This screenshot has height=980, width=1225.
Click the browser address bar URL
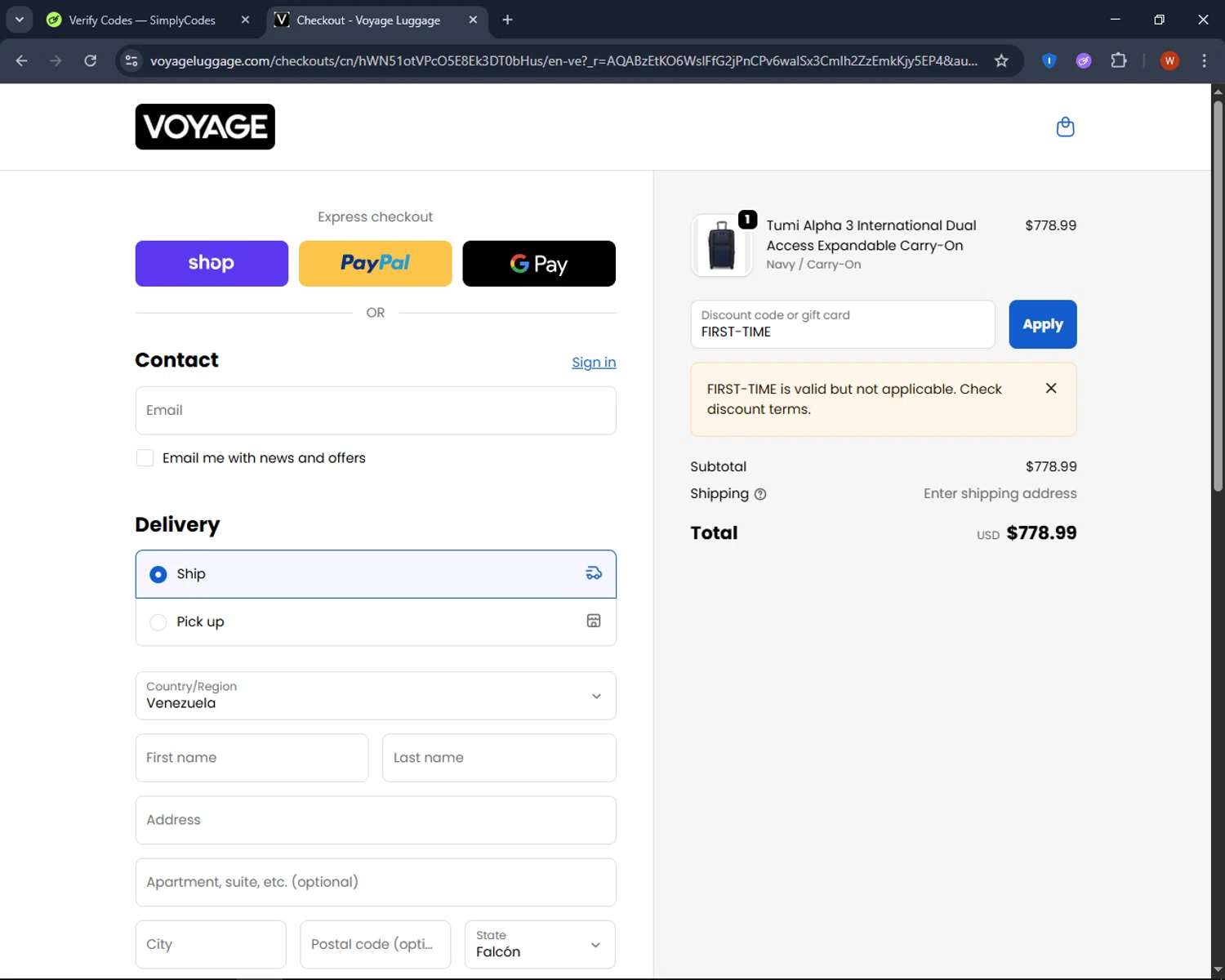click(x=563, y=60)
